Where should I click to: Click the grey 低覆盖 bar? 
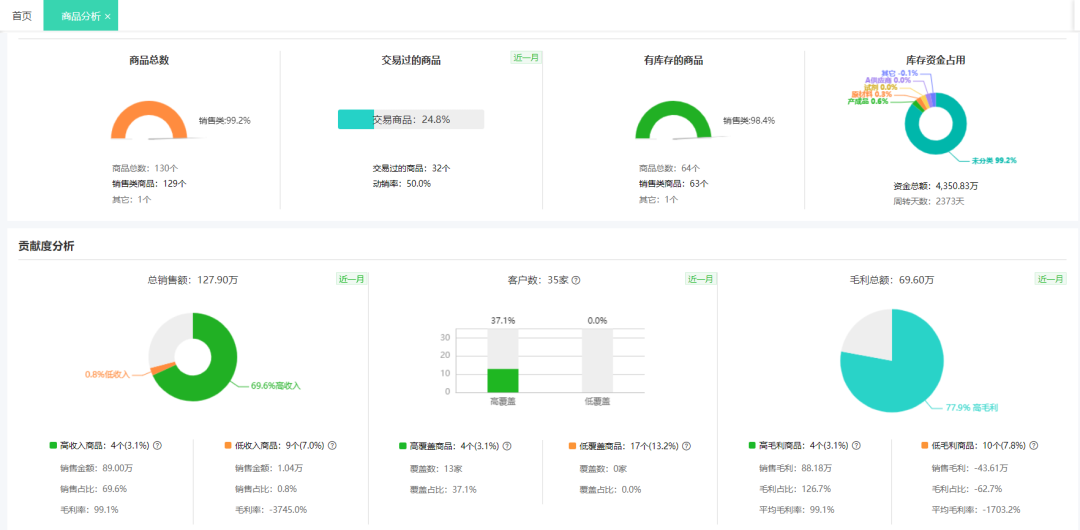point(597,360)
